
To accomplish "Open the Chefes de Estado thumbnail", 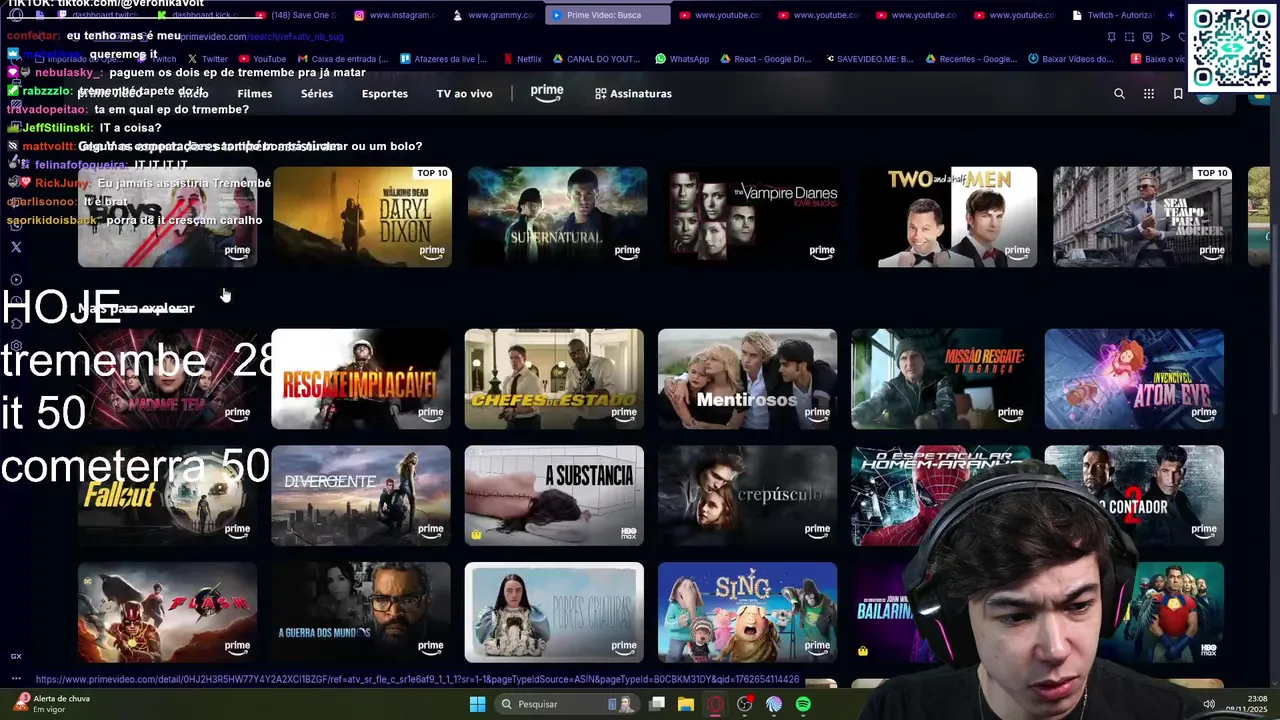I will click(554, 379).
